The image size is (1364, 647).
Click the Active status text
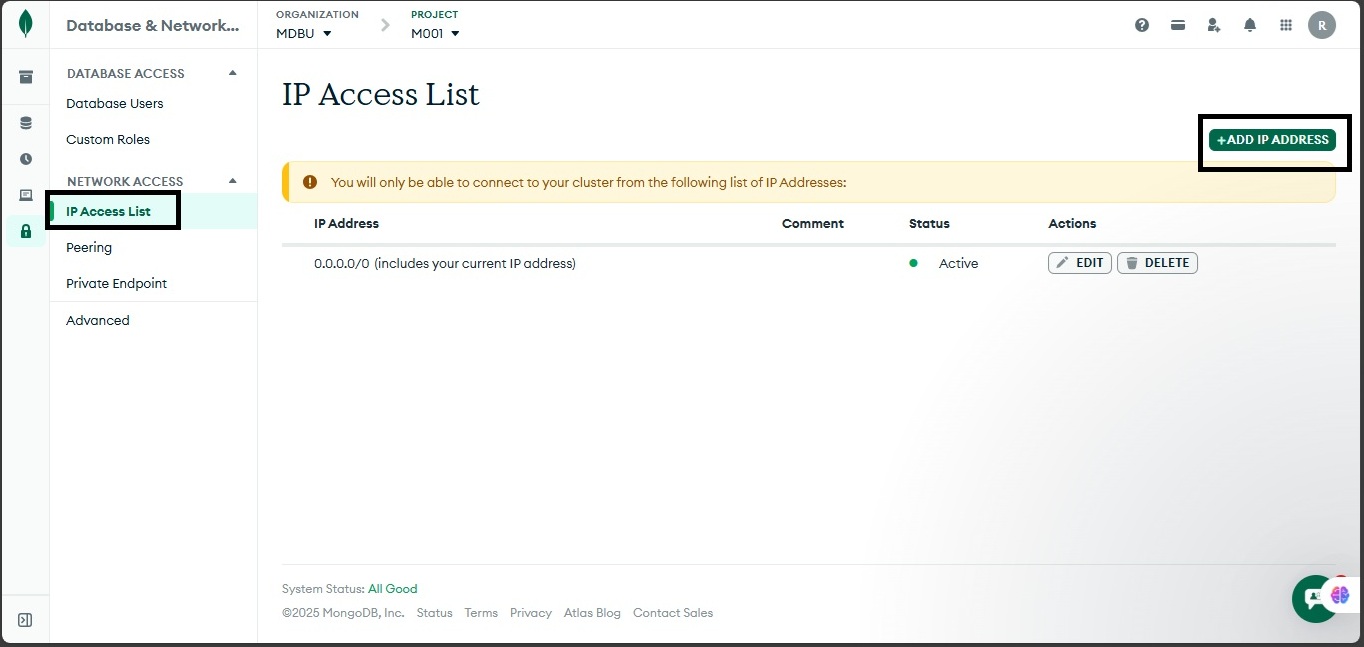tap(958, 263)
